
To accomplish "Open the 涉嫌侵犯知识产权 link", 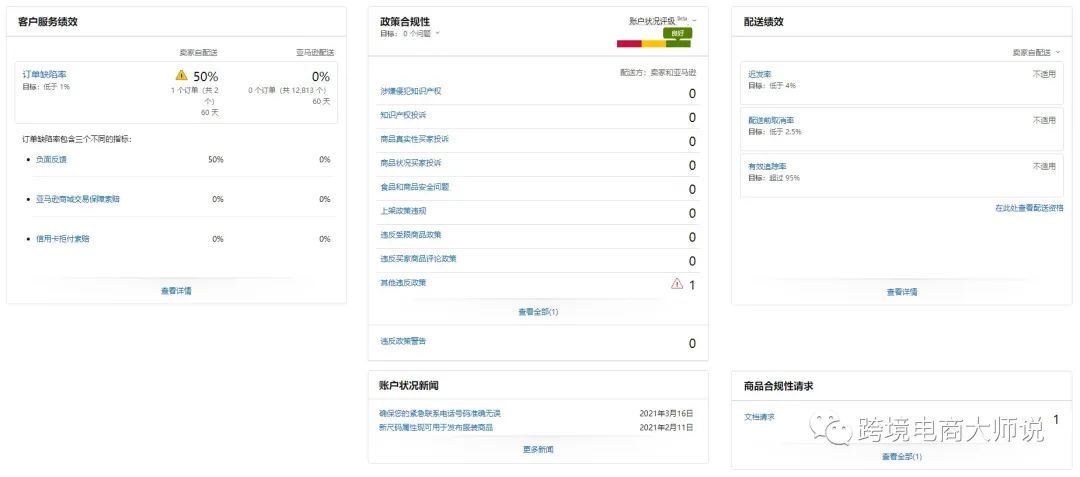I will pos(411,91).
